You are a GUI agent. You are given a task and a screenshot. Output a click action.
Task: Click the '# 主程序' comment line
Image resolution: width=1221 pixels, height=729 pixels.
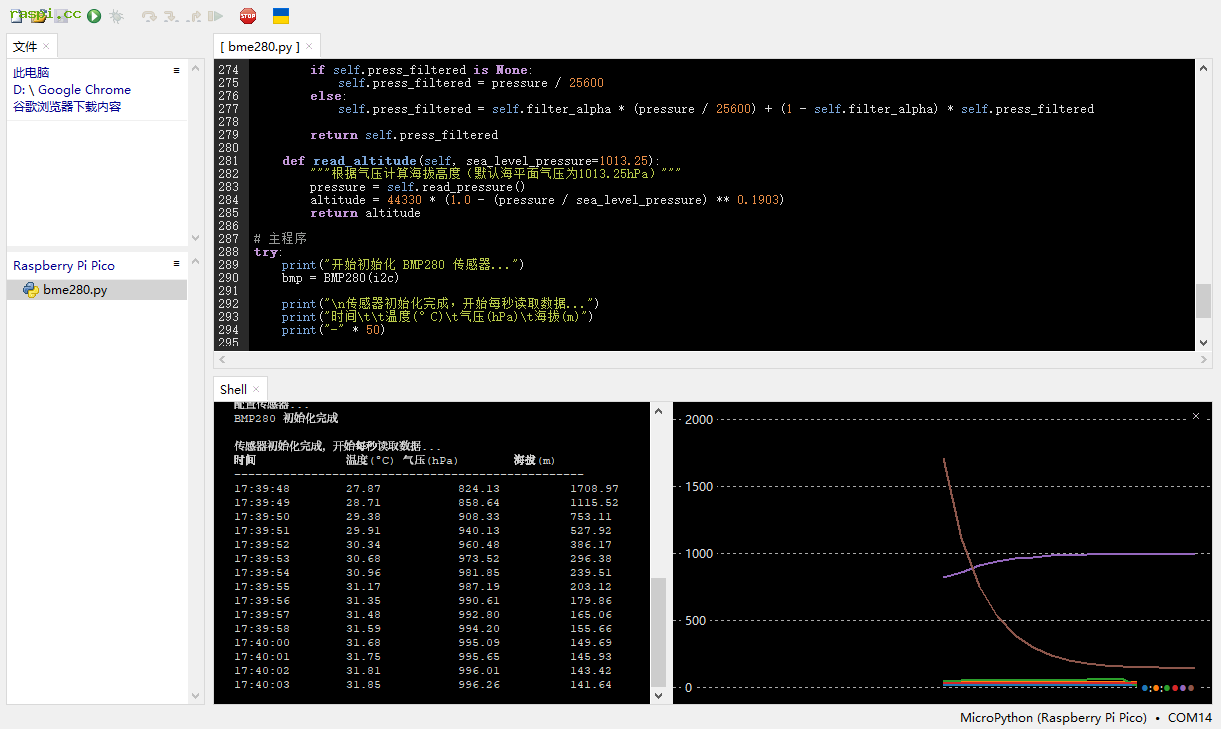coord(280,239)
